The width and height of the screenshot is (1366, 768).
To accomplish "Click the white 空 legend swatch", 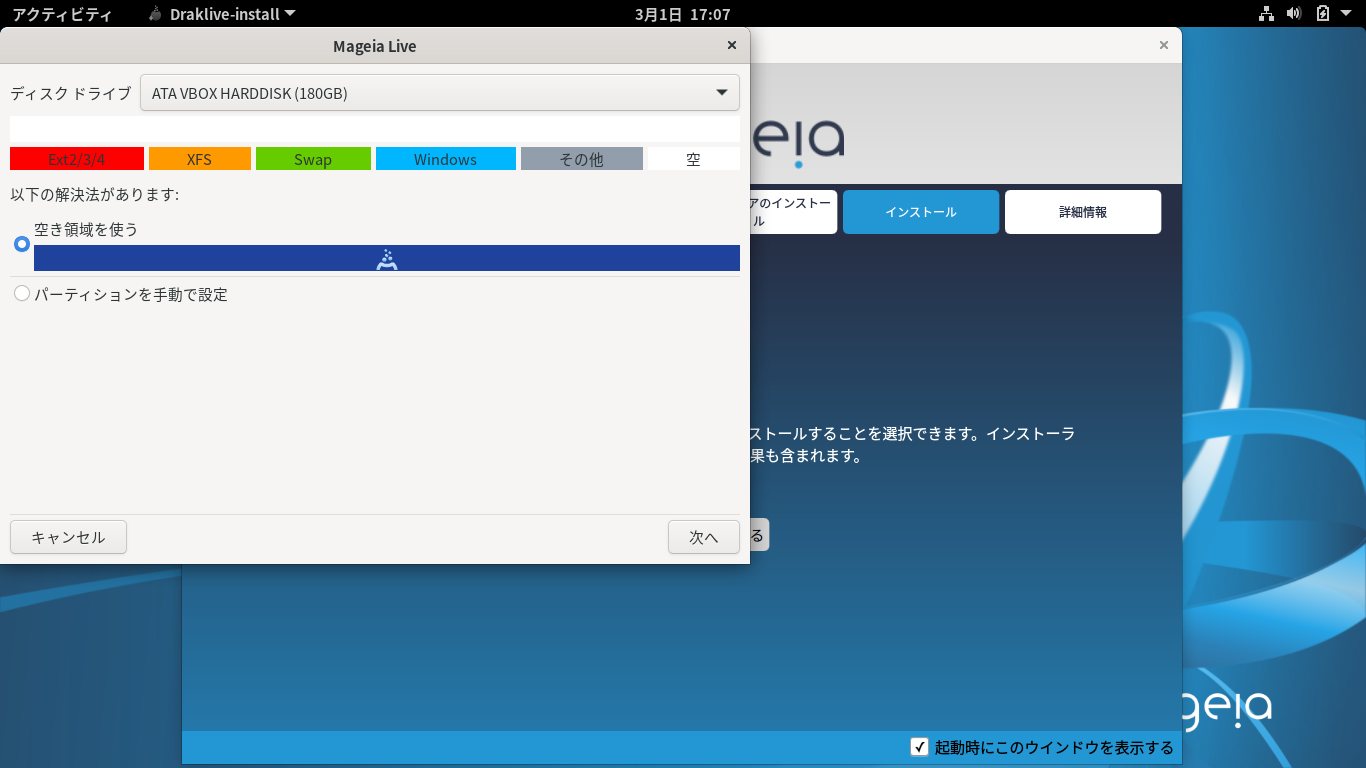I will click(x=694, y=159).
